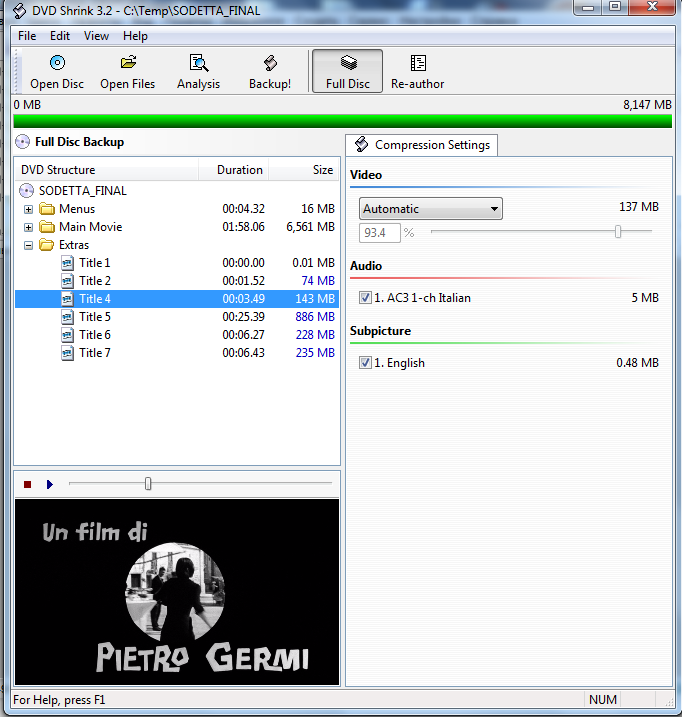Click the Title 4 video icon
This screenshot has height=717, width=682.
pyautogui.click(x=67, y=299)
